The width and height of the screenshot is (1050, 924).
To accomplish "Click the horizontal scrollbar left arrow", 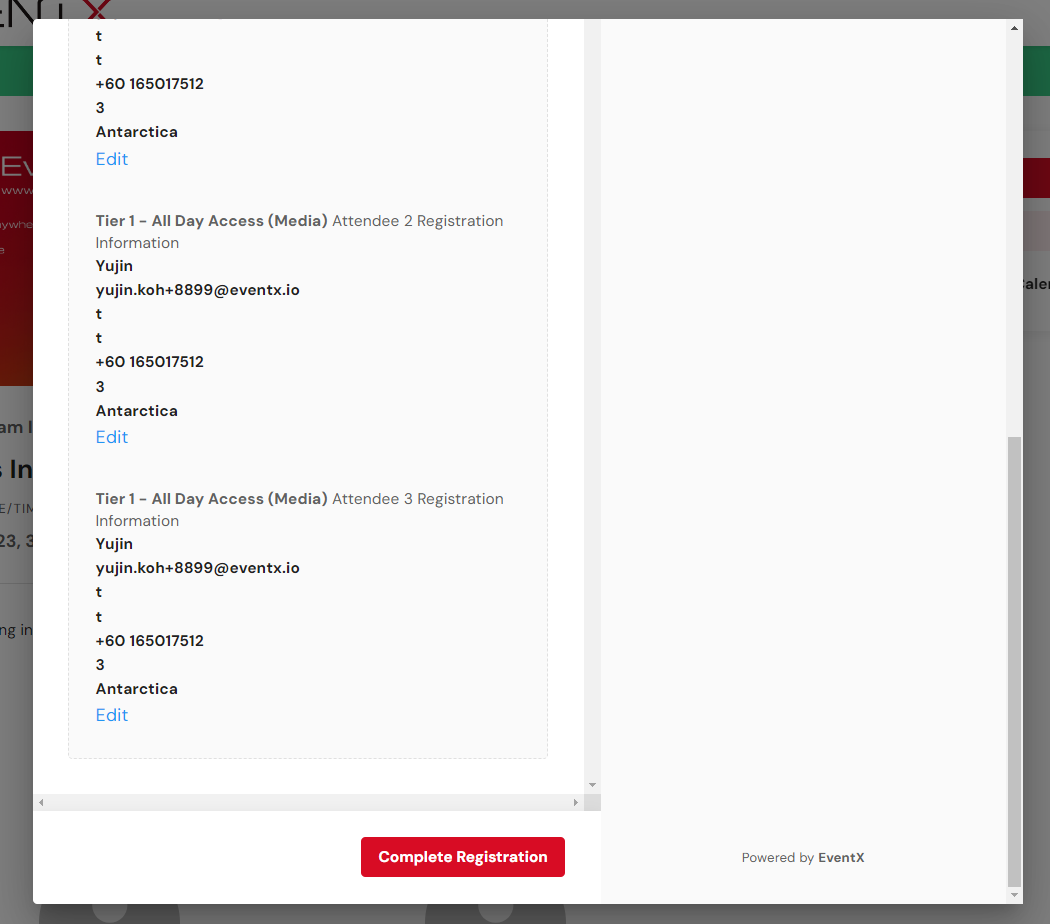I will point(41,803).
